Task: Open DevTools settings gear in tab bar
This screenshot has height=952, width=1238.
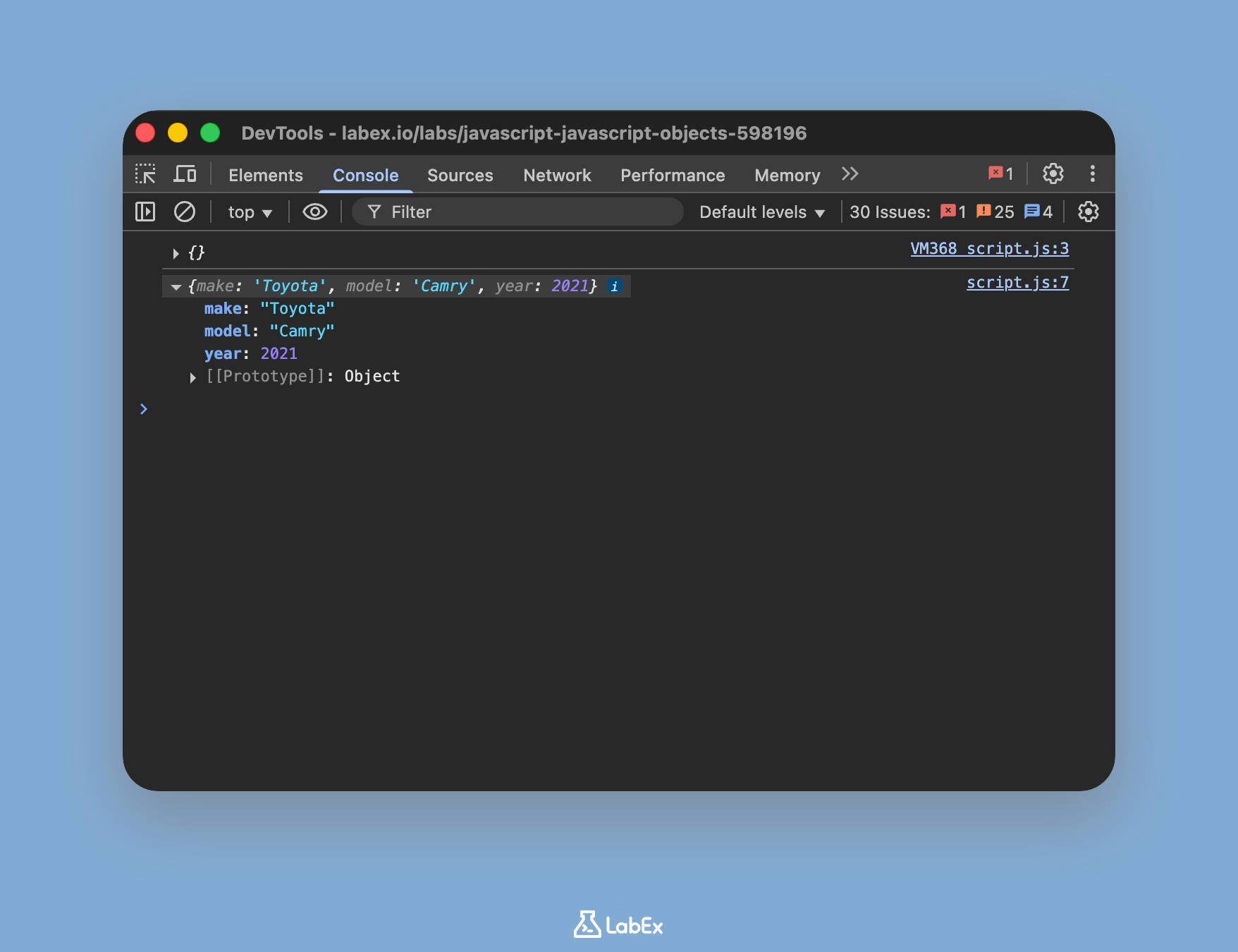Action: [1053, 174]
